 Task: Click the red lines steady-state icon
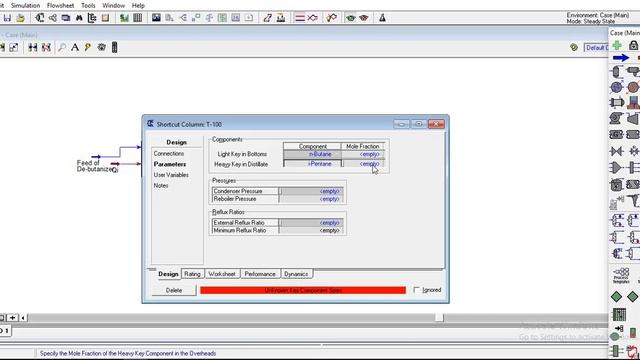[x=300, y=18]
